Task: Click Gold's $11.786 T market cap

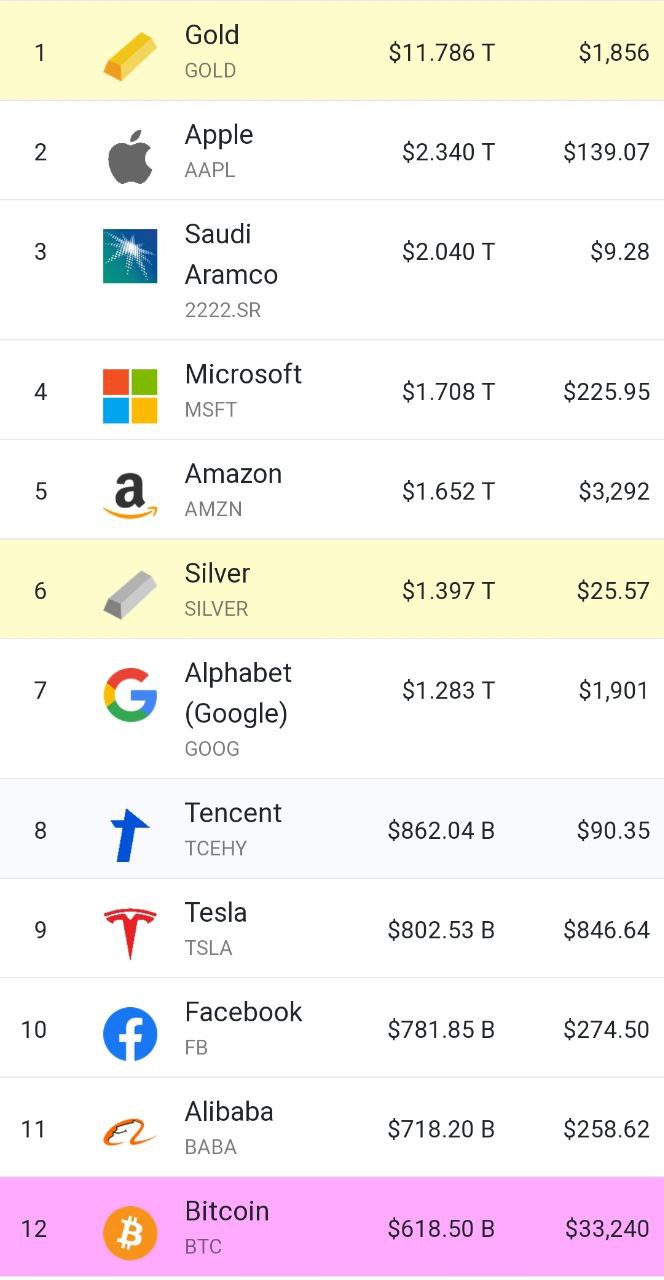Action: tap(442, 53)
